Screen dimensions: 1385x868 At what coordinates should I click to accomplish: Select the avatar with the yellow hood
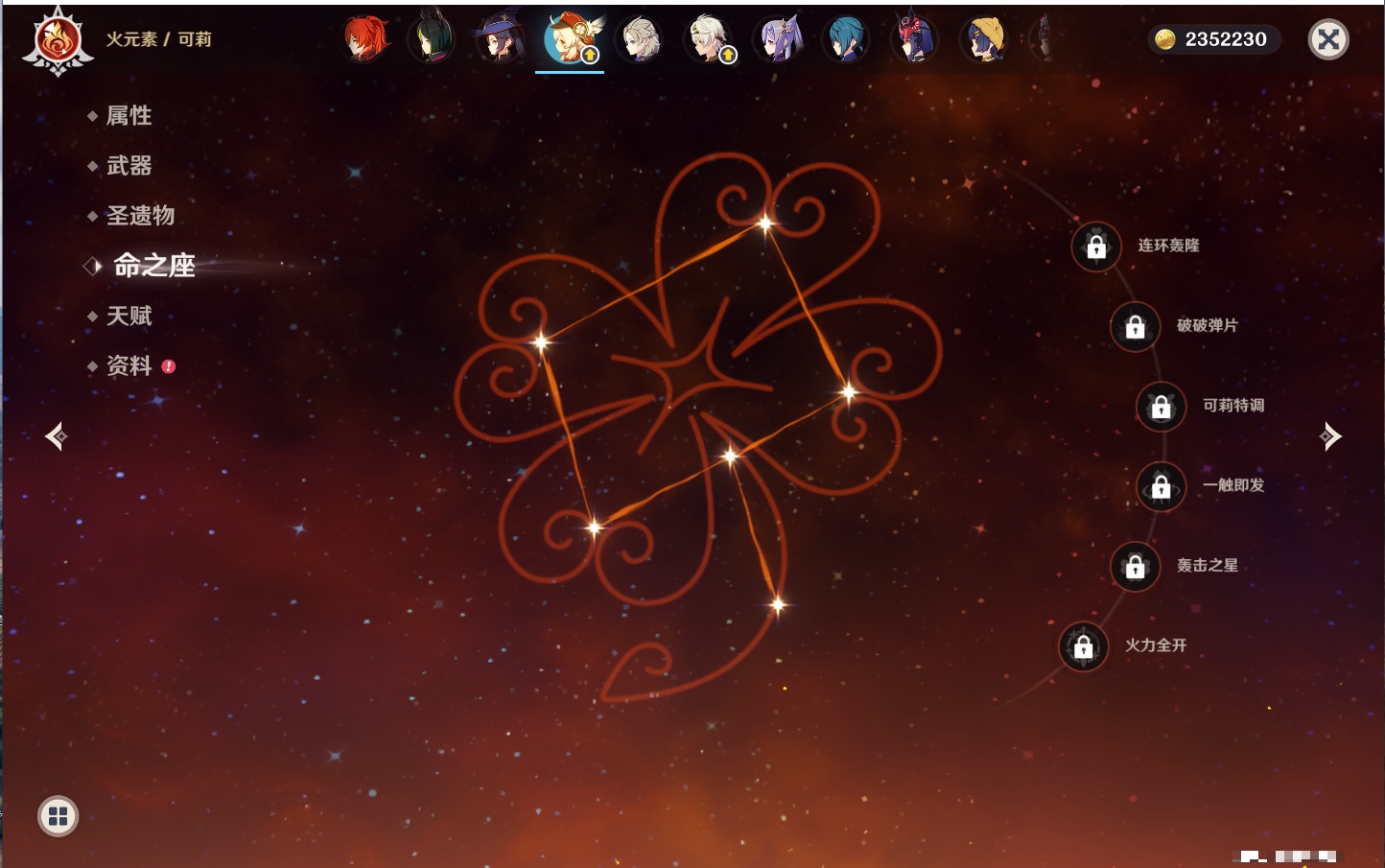click(983, 39)
